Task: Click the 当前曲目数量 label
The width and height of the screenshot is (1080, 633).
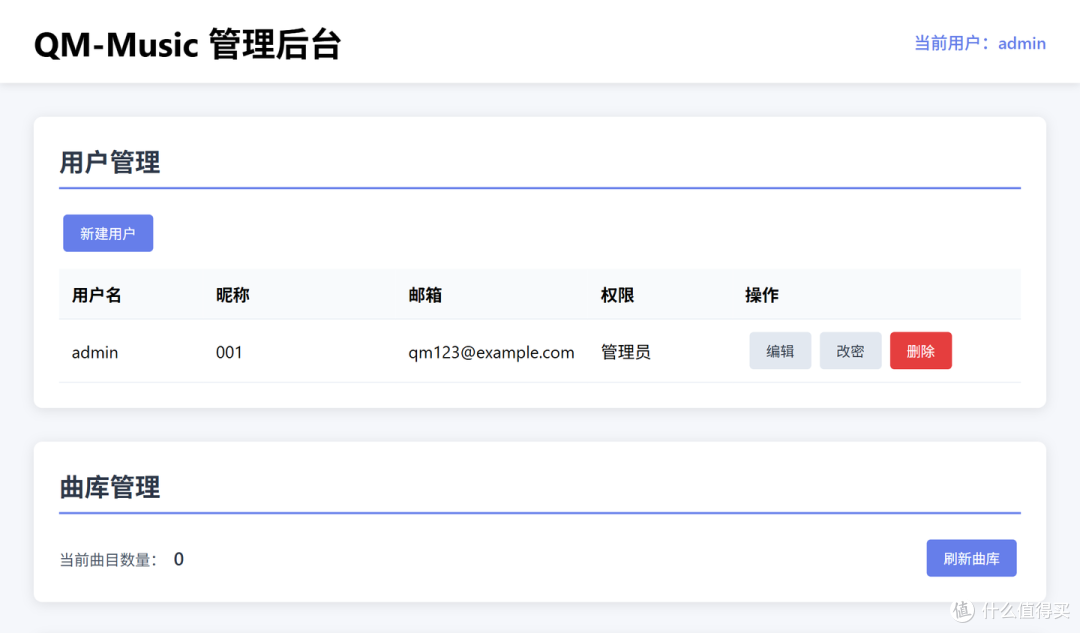Action: click(x=108, y=560)
